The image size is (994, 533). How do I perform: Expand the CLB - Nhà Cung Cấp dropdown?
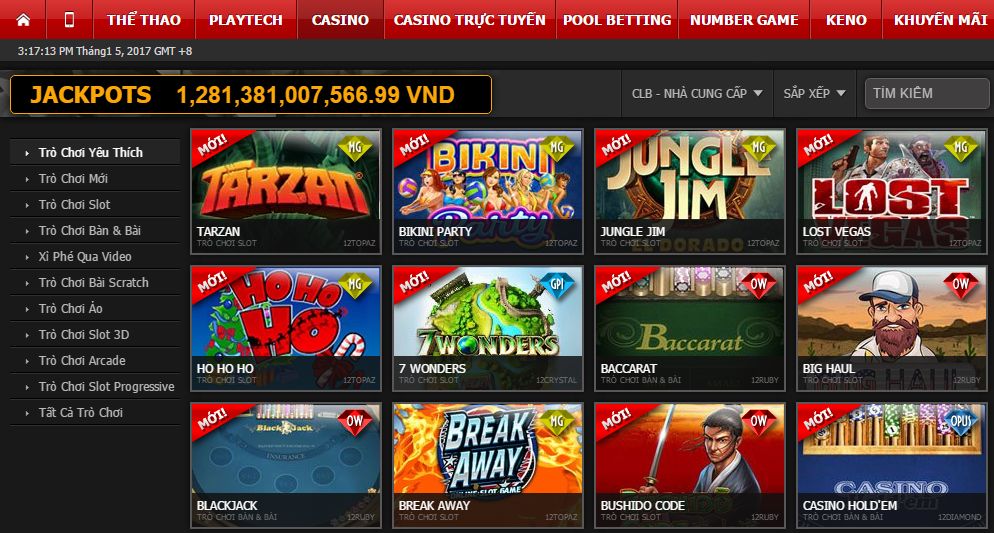(x=697, y=93)
